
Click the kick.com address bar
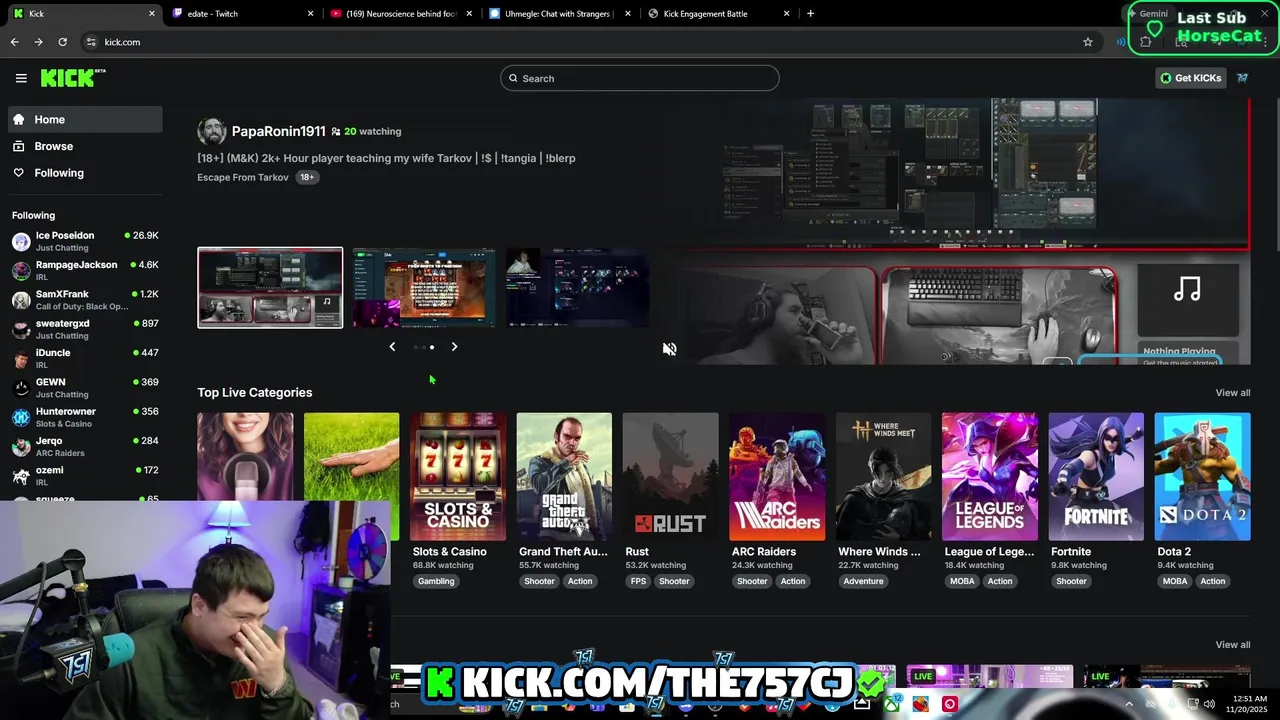tap(580, 42)
